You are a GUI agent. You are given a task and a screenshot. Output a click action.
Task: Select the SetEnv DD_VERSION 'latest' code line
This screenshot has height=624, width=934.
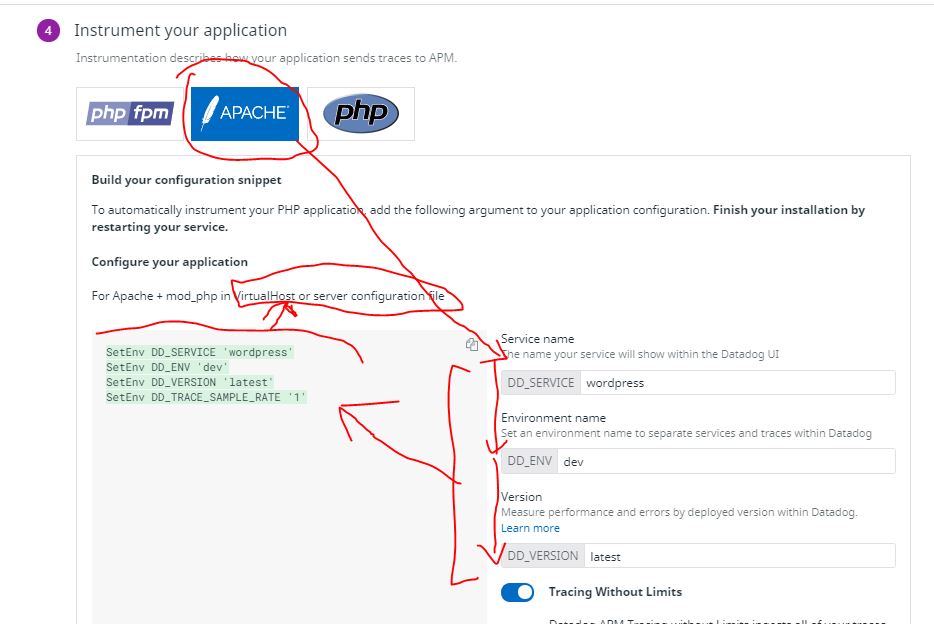click(189, 382)
